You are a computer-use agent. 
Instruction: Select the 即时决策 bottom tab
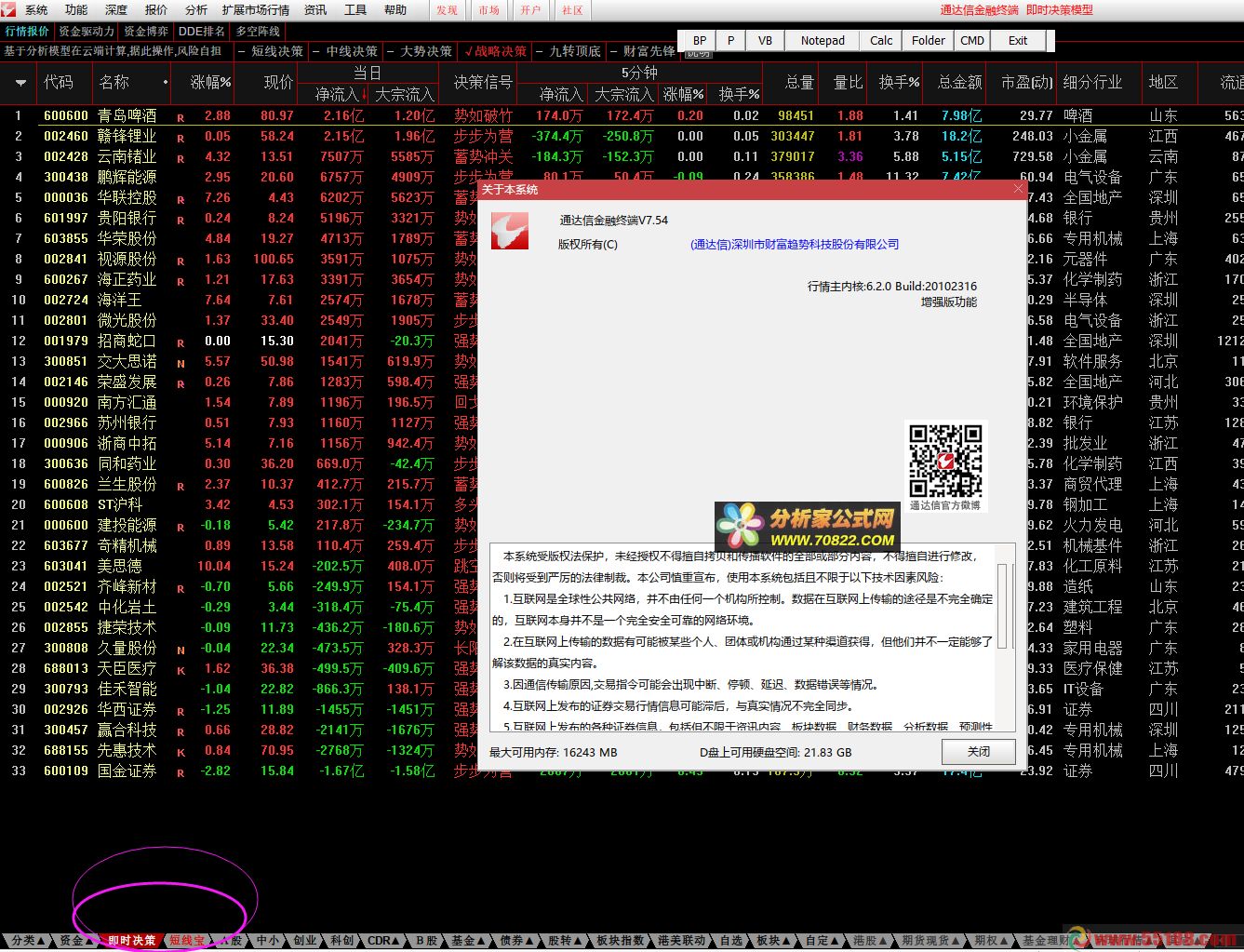131,941
